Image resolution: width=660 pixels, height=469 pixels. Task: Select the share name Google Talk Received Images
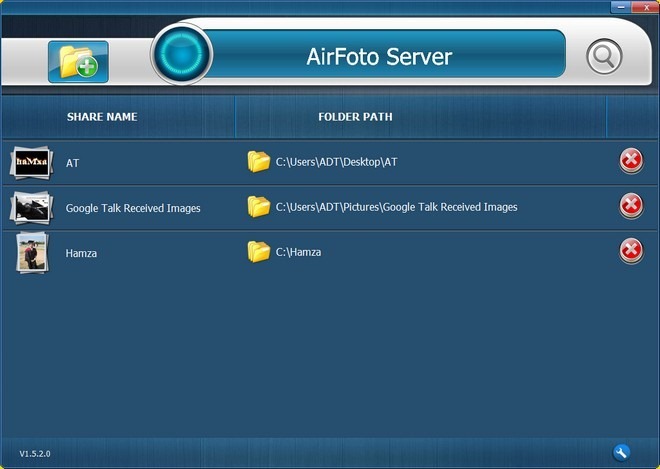click(133, 208)
